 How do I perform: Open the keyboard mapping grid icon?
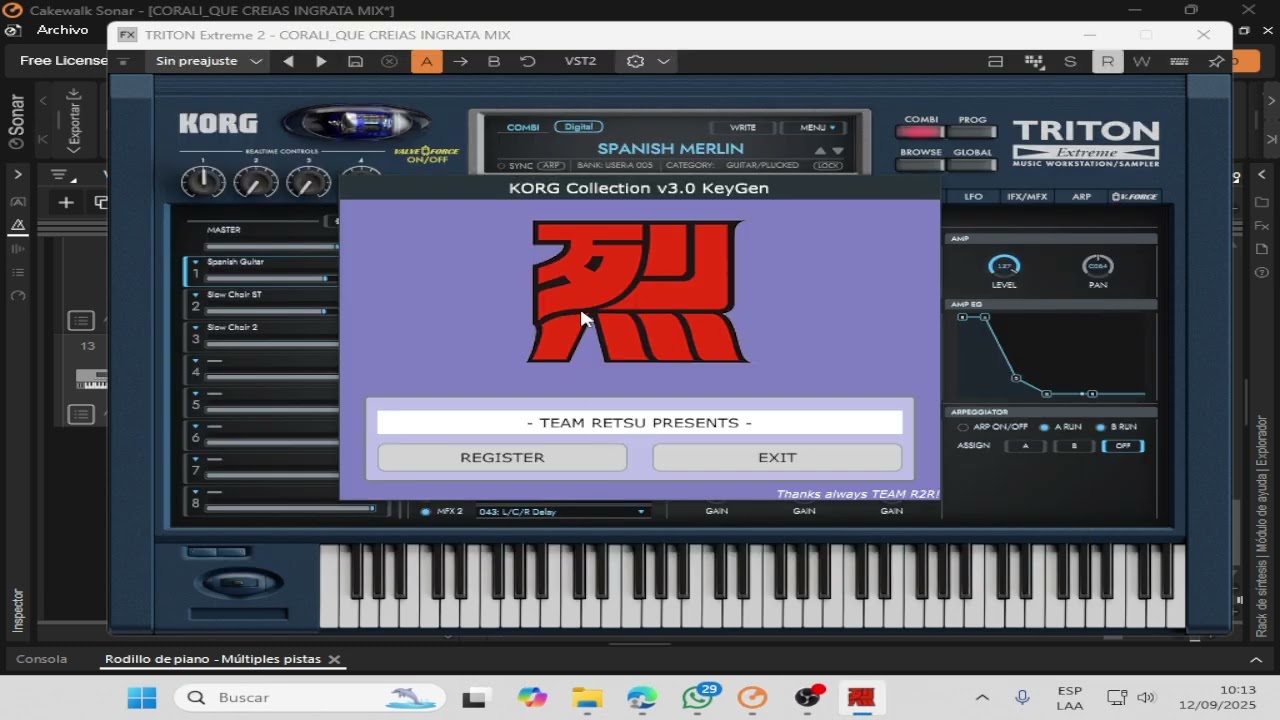coord(1034,61)
